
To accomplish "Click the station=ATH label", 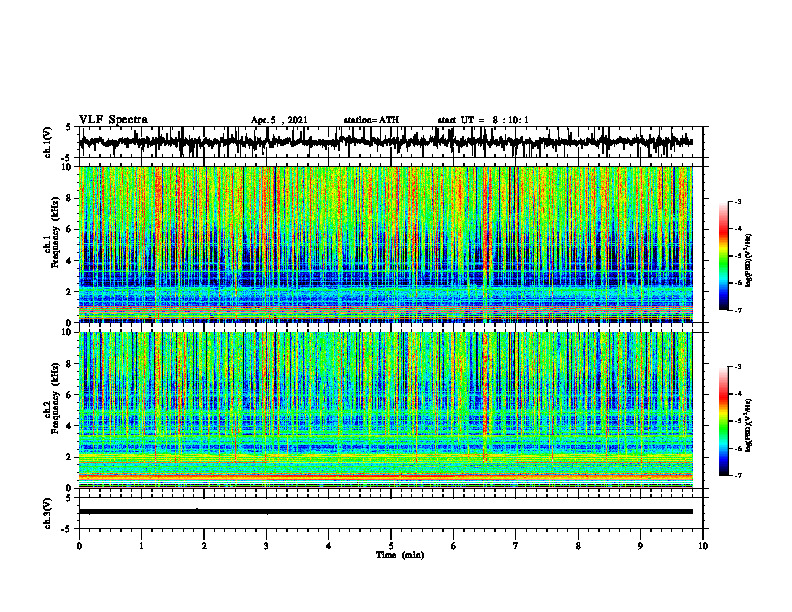I will pyautogui.click(x=371, y=120).
